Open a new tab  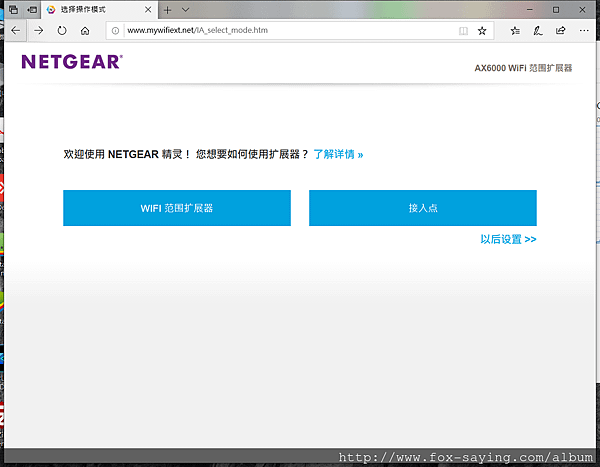point(167,10)
